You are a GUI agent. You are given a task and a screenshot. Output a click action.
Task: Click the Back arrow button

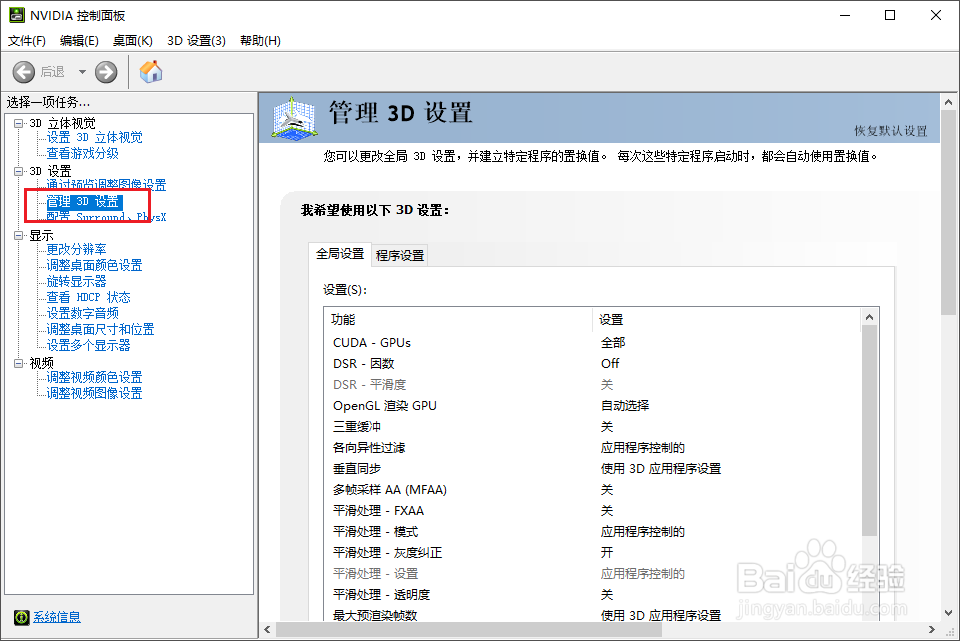pyautogui.click(x=24, y=72)
